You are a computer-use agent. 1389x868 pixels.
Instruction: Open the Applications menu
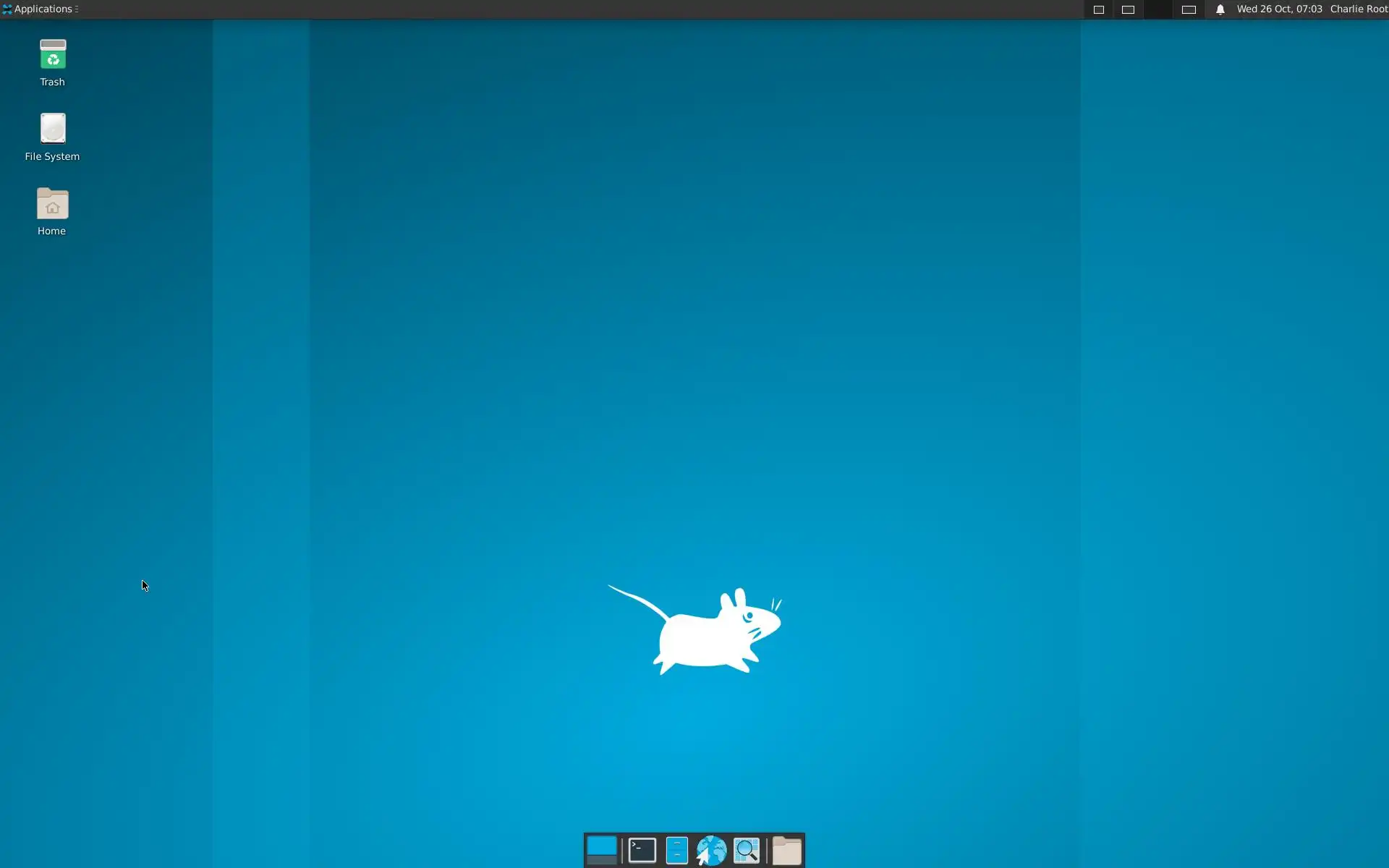pyautogui.click(x=40, y=9)
